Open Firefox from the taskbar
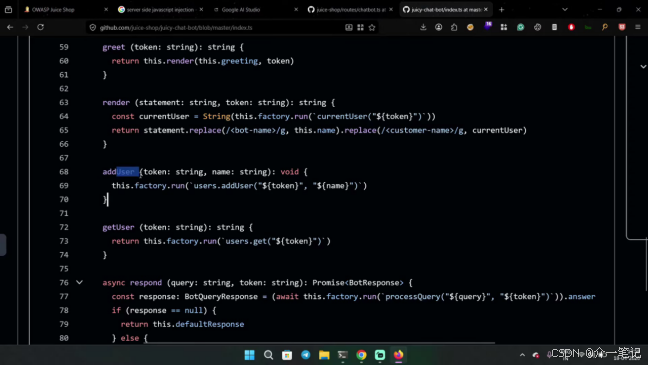This screenshot has width=648, height=365. [x=398, y=355]
